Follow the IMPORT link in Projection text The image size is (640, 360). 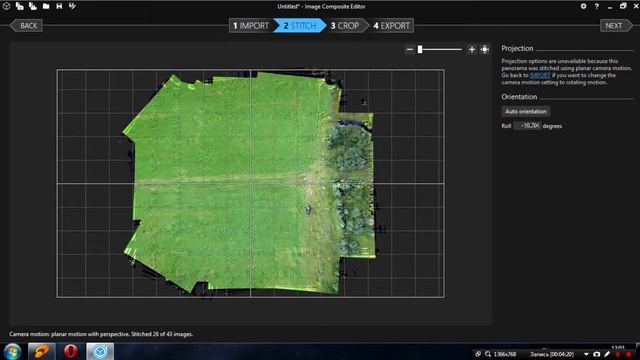point(540,76)
